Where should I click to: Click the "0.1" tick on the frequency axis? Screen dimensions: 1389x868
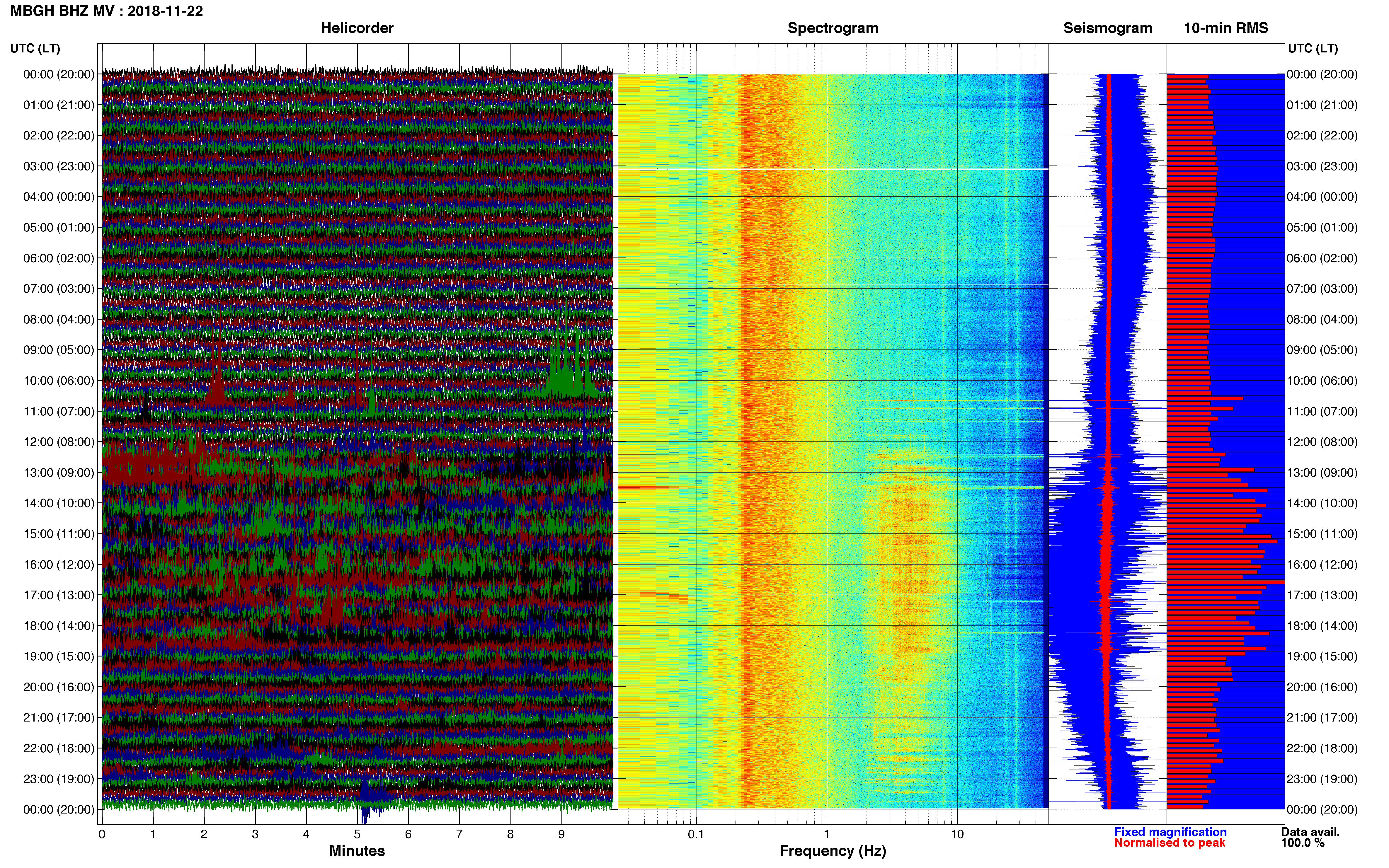coord(696,835)
